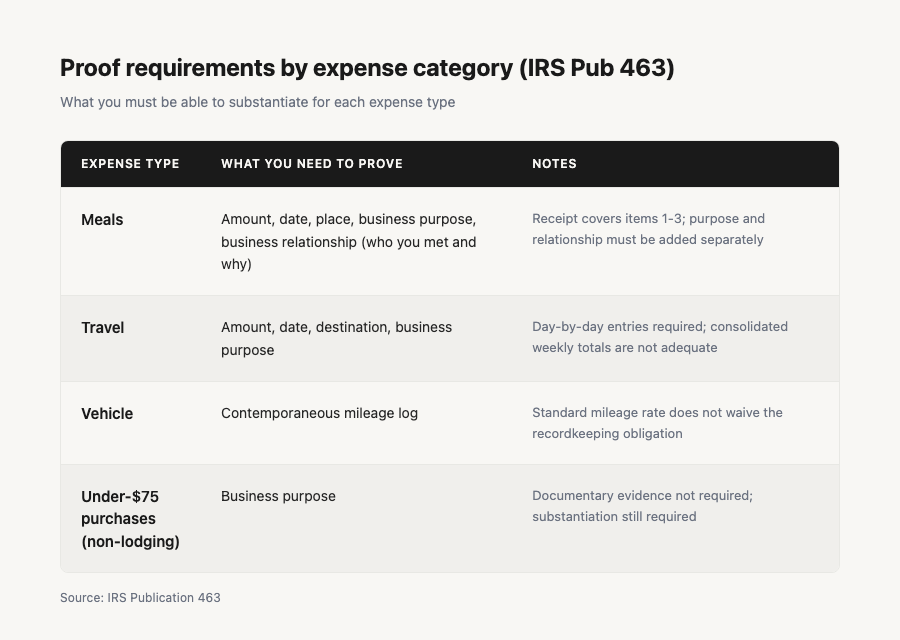900x640 pixels.
Task: Click the 'WHAT YOU NEED TO PROVE' column header
Action: 312,164
